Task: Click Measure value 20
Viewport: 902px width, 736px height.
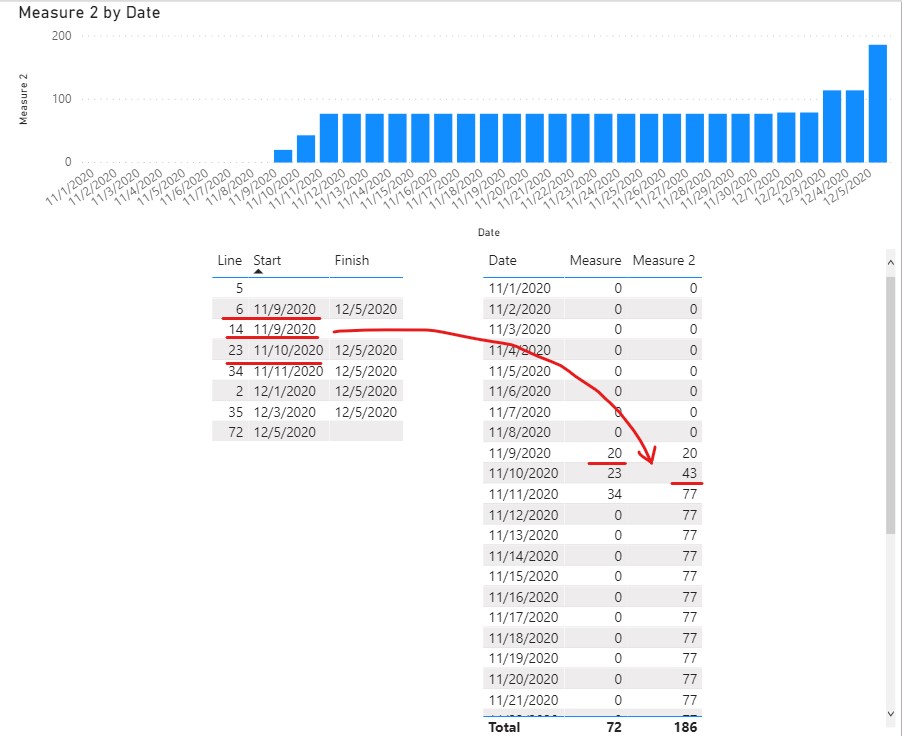Action: (614, 453)
